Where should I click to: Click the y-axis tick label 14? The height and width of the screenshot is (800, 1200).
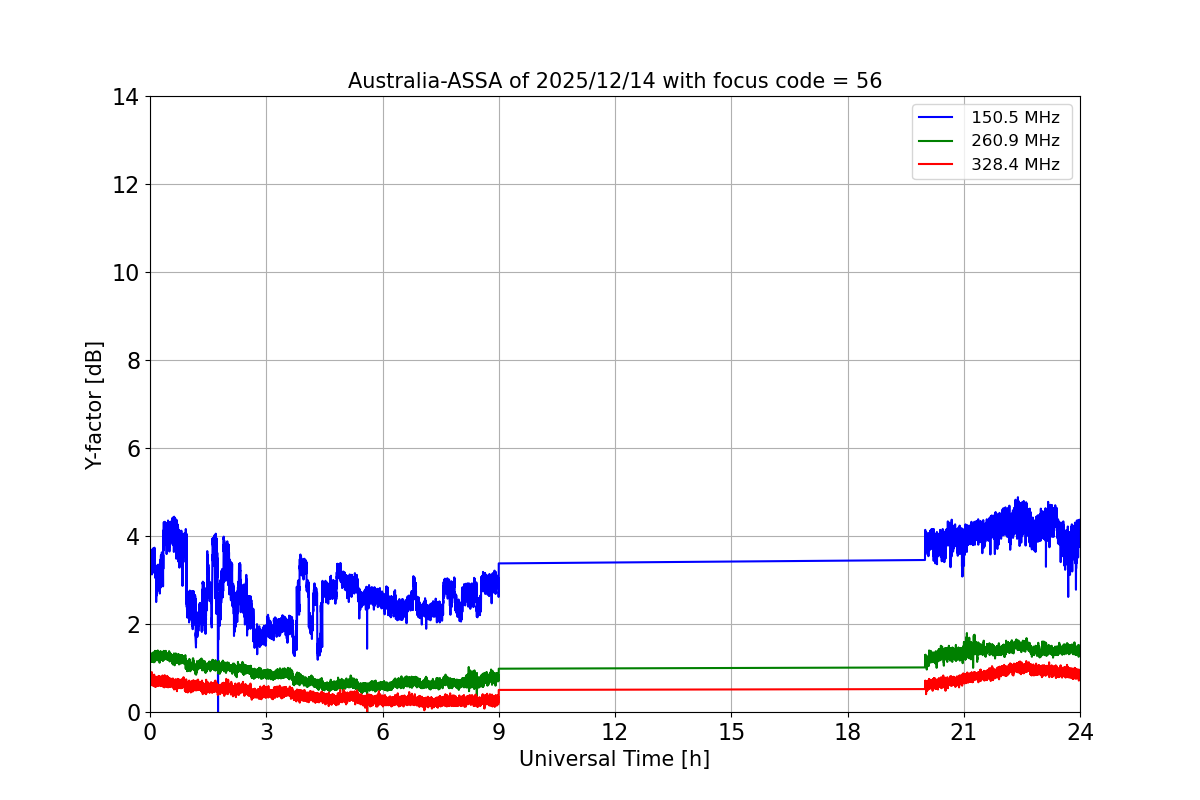coord(125,97)
